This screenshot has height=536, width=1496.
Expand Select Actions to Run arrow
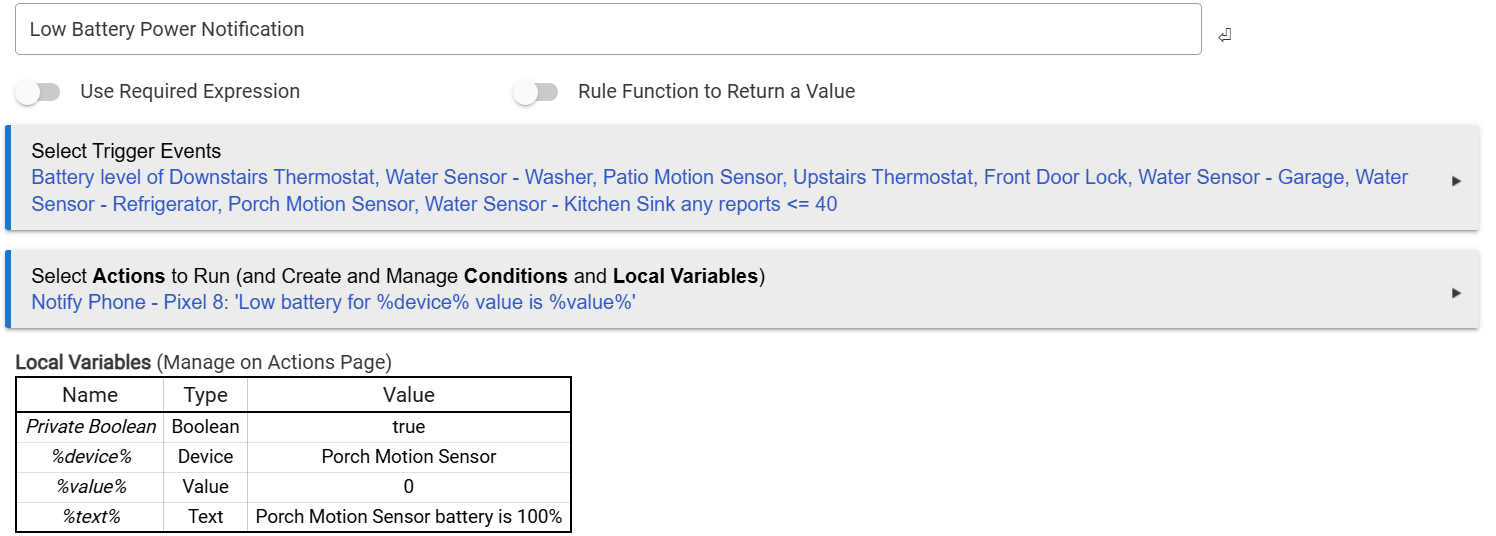1456,293
